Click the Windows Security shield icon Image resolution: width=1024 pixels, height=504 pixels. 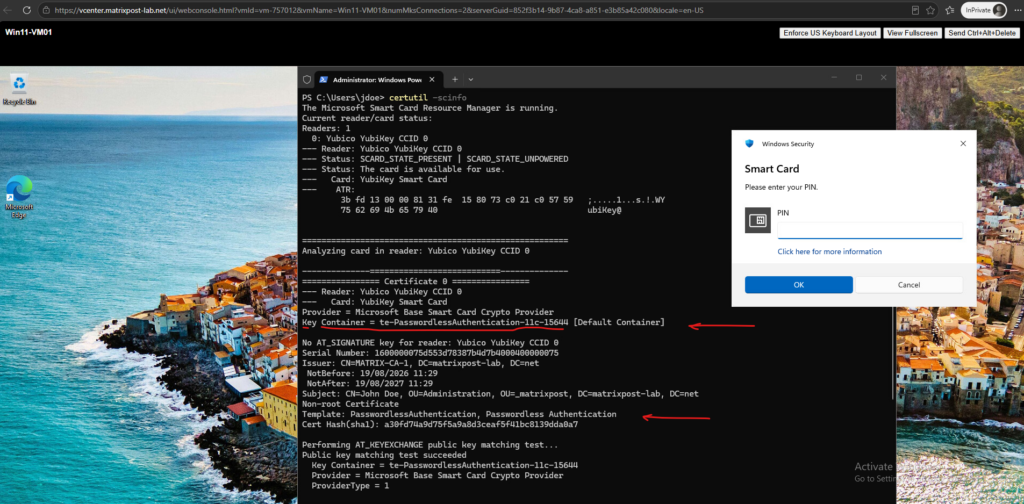click(749, 144)
